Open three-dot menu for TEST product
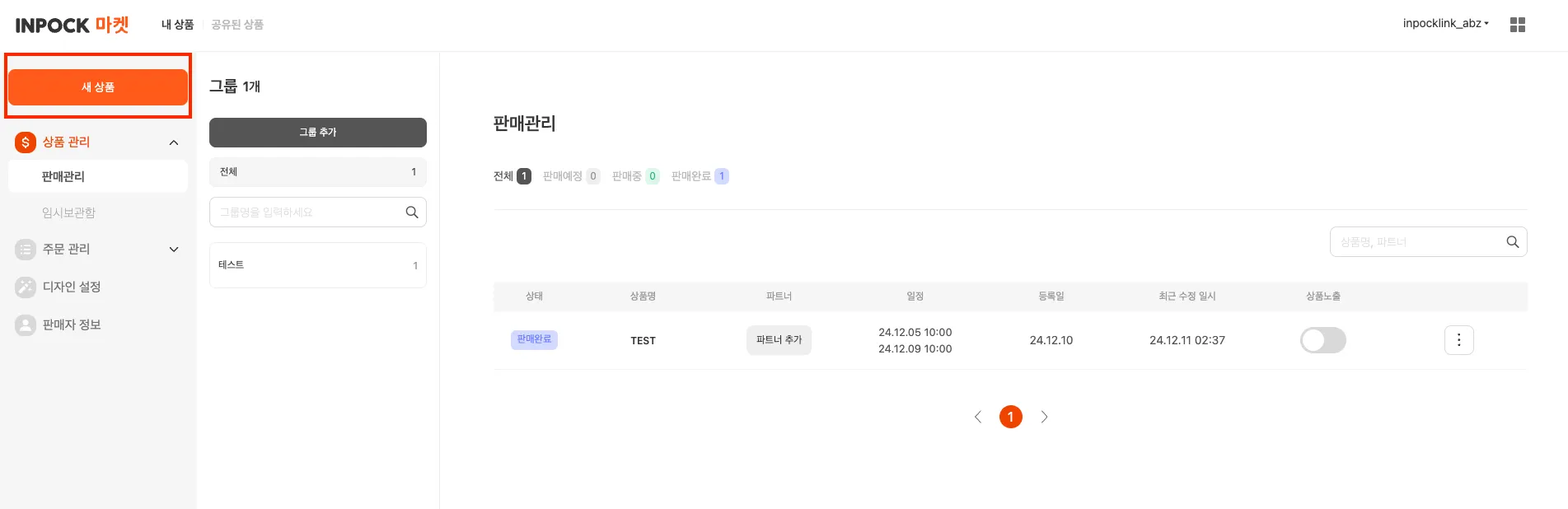This screenshot has width=1568, height=509. 1458,340
